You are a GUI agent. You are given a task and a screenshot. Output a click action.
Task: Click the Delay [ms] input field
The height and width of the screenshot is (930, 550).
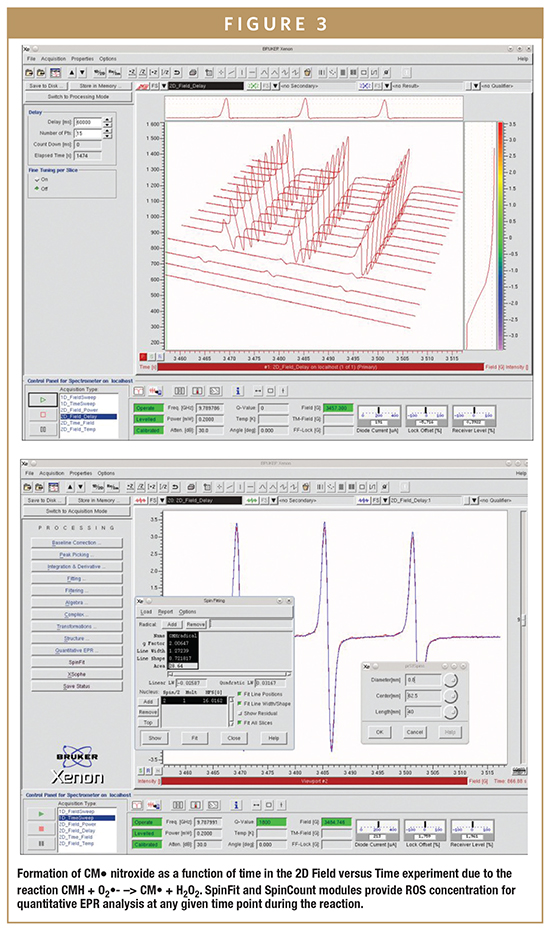coord(88,122)
